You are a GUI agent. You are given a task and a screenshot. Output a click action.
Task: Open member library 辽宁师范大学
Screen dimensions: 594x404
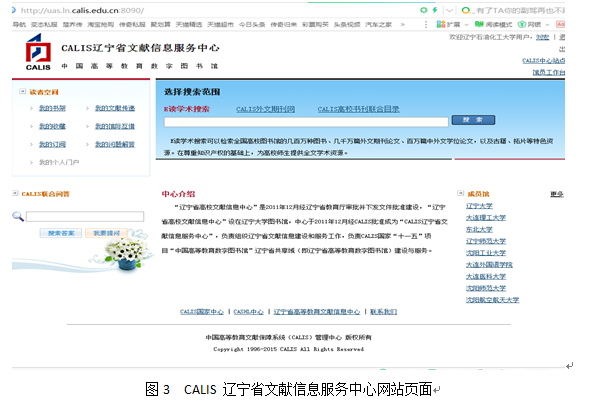click(x=486, y=241)
